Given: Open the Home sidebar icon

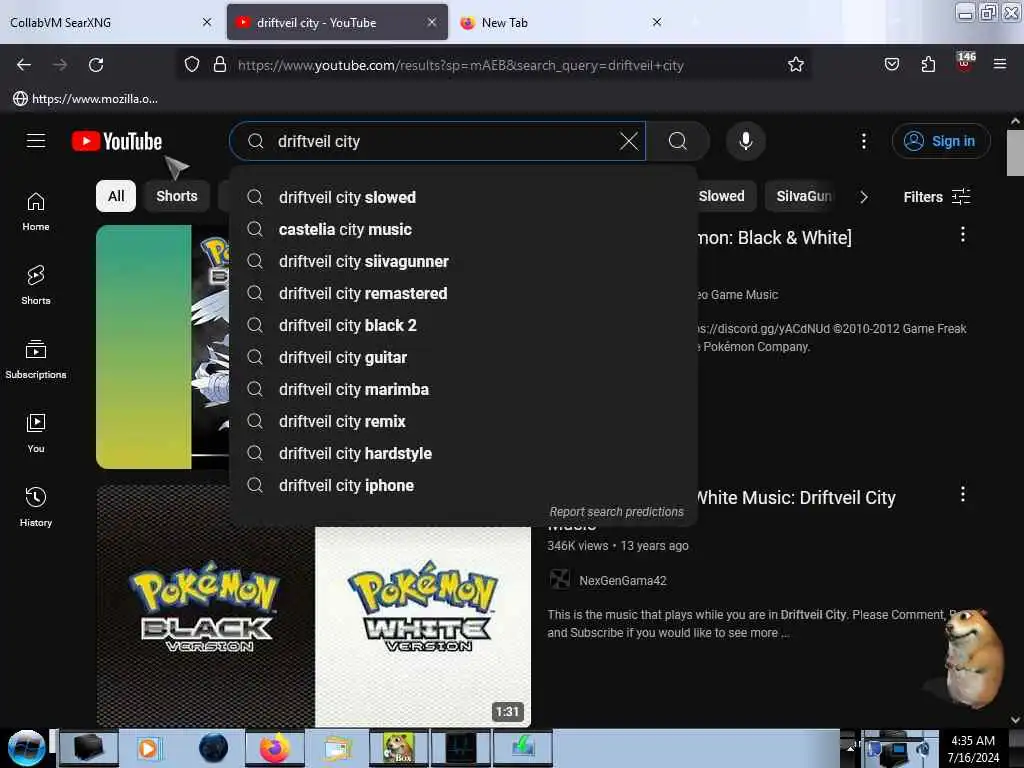Looking at the screenshot, I should point(36,212).
